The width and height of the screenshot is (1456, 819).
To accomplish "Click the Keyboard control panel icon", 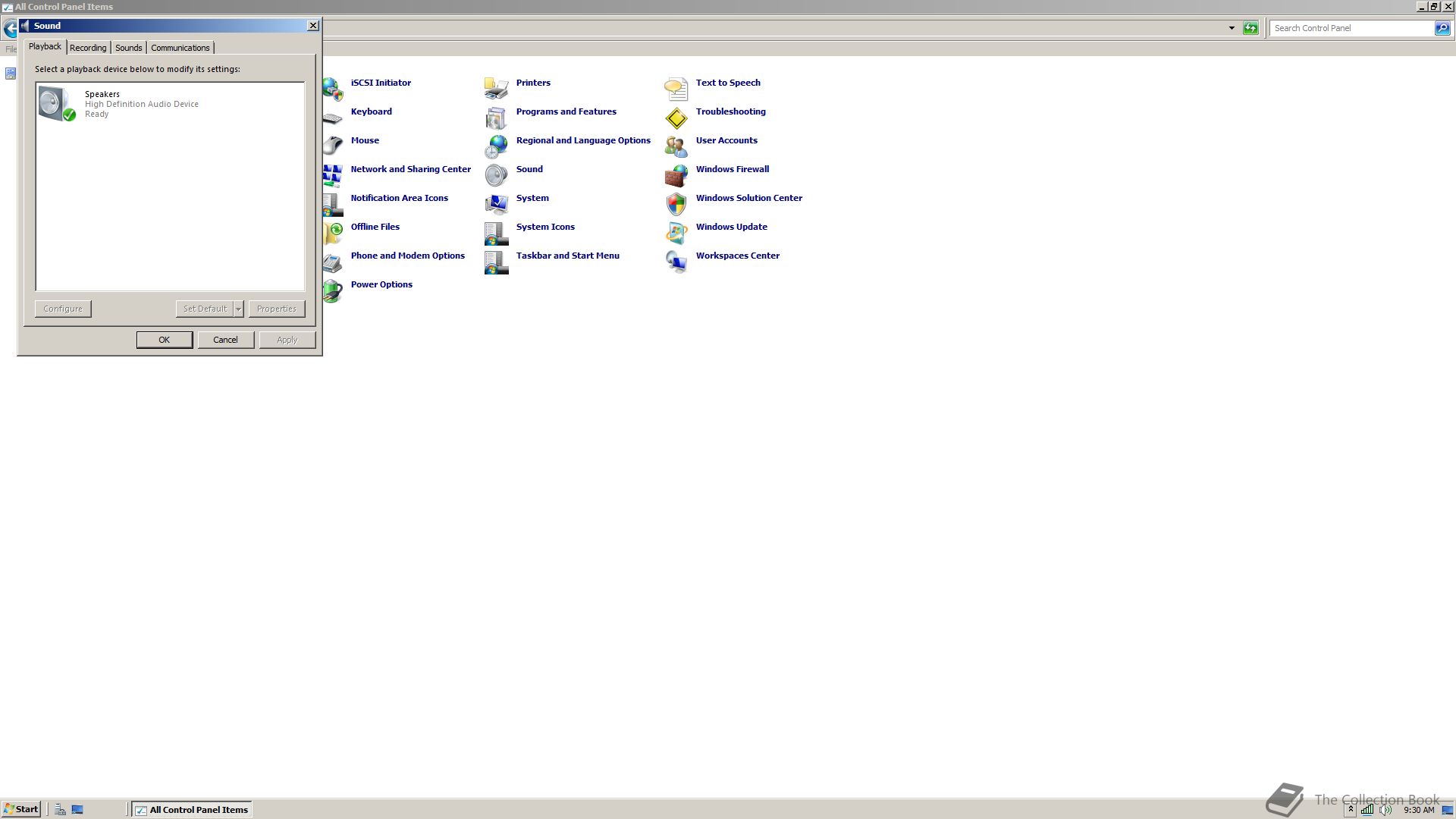I will pos(333,118).
